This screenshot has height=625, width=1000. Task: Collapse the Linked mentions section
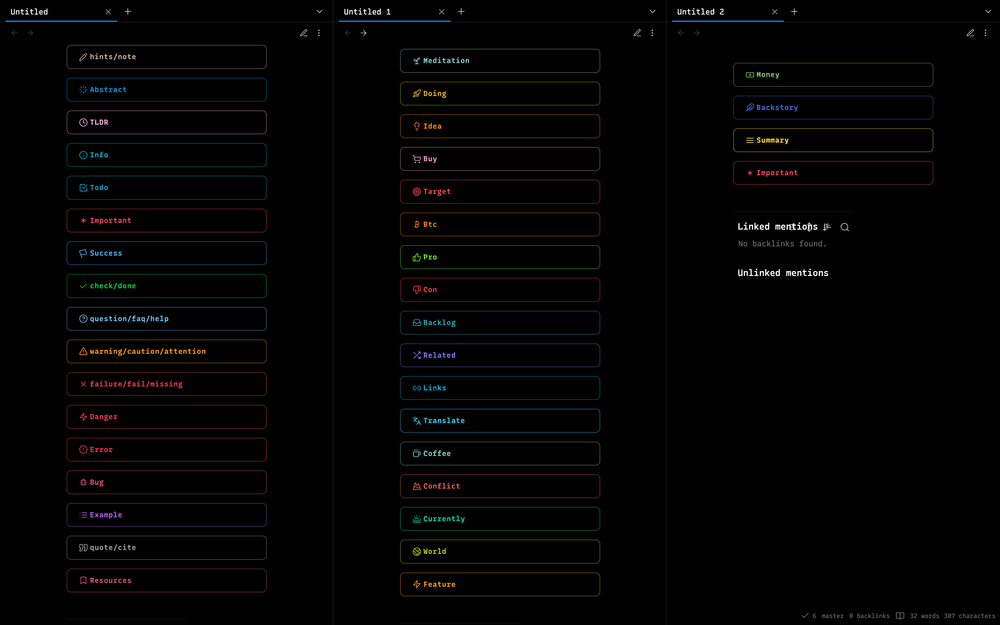(x=777, y=227)
